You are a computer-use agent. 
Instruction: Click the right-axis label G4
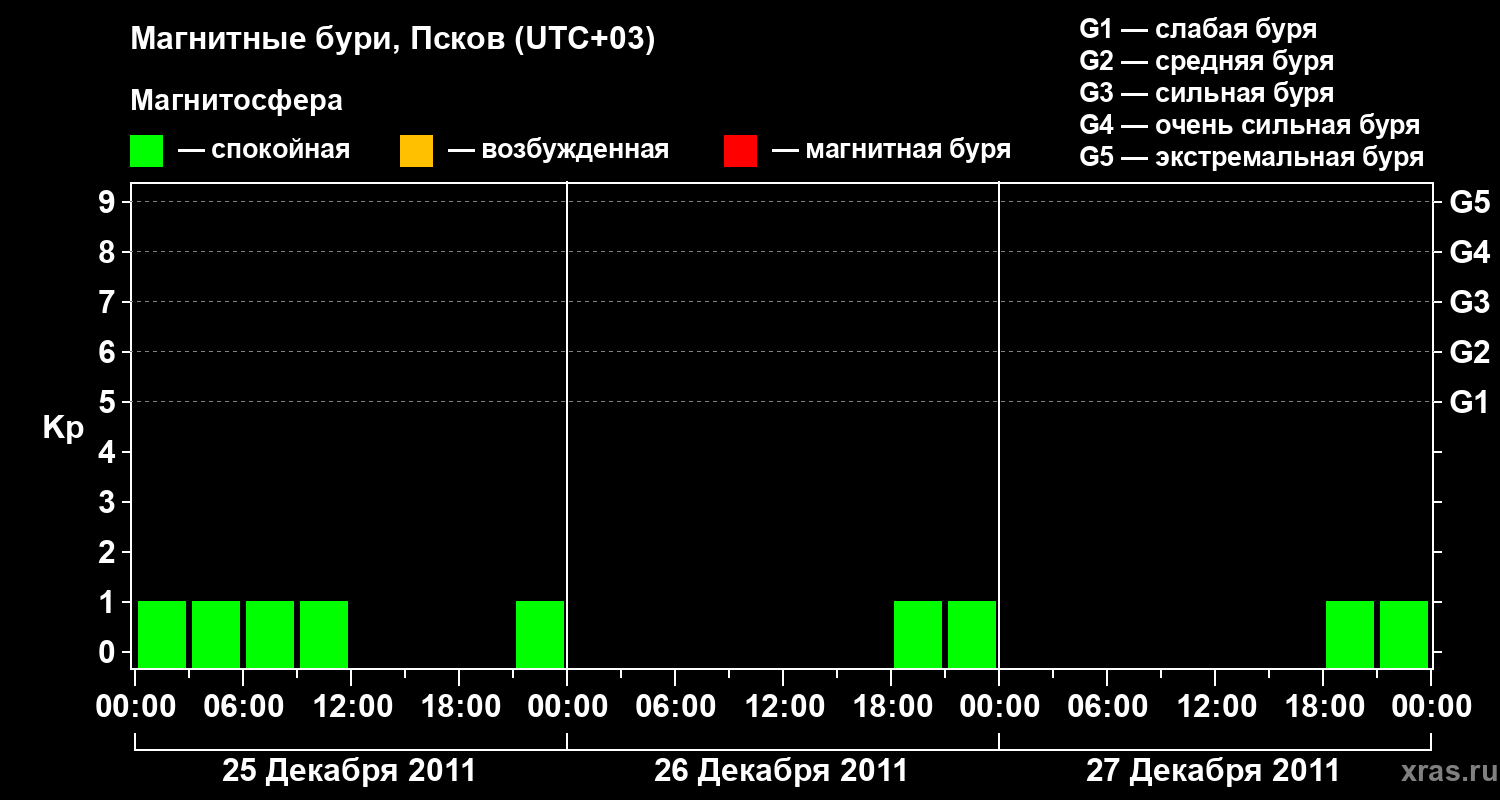coord(1470,252)
